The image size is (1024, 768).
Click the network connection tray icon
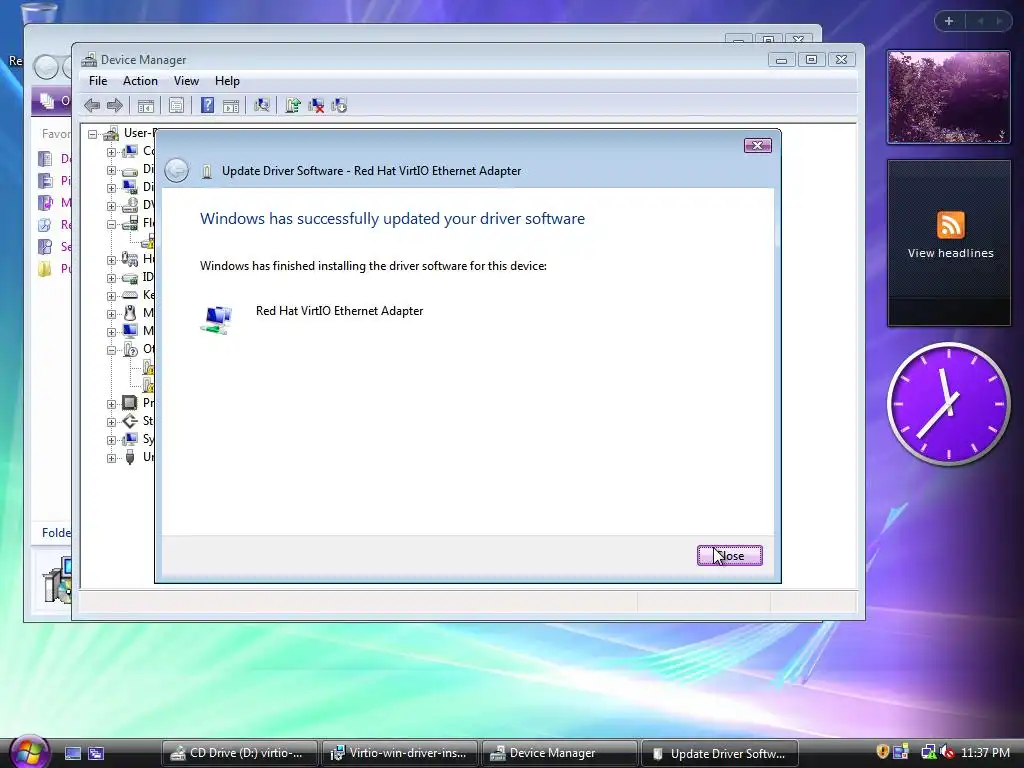coord(927,752)
